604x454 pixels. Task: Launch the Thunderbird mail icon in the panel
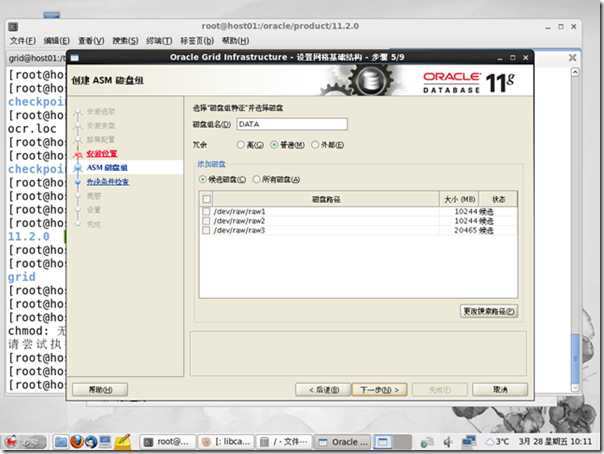click(91, 442)
